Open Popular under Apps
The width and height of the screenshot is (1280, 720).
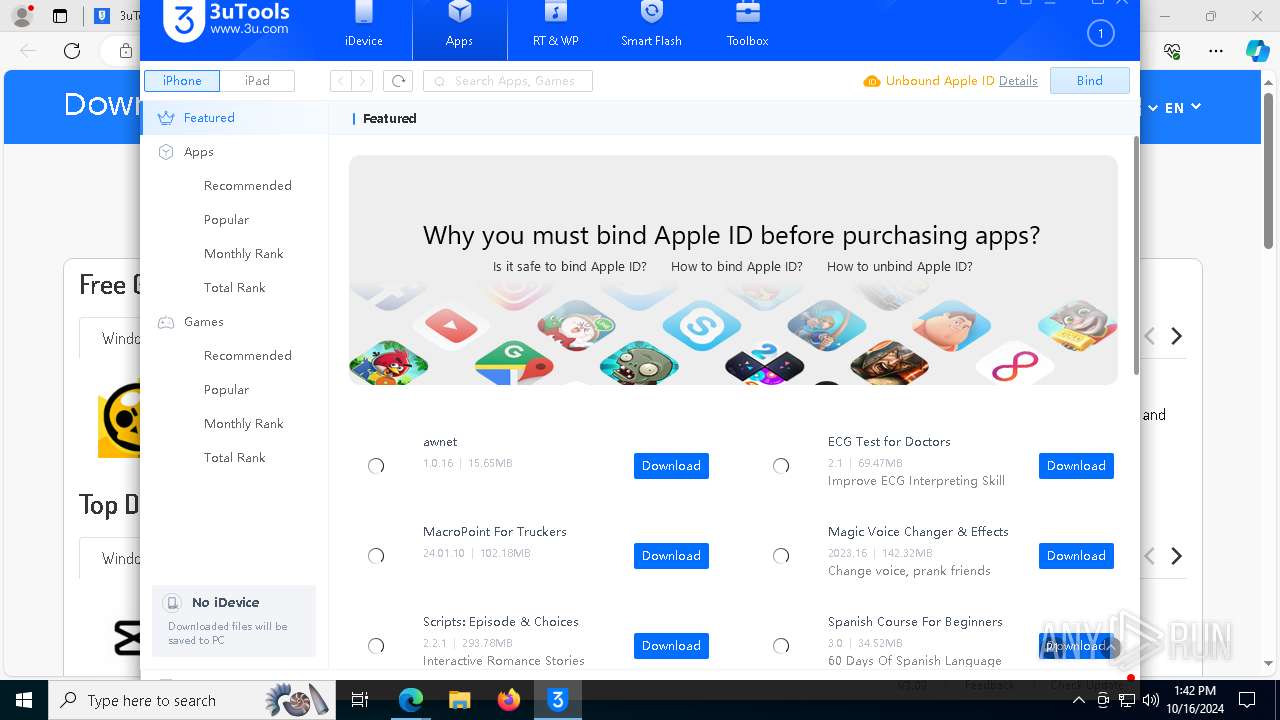[x=226, y=220]
